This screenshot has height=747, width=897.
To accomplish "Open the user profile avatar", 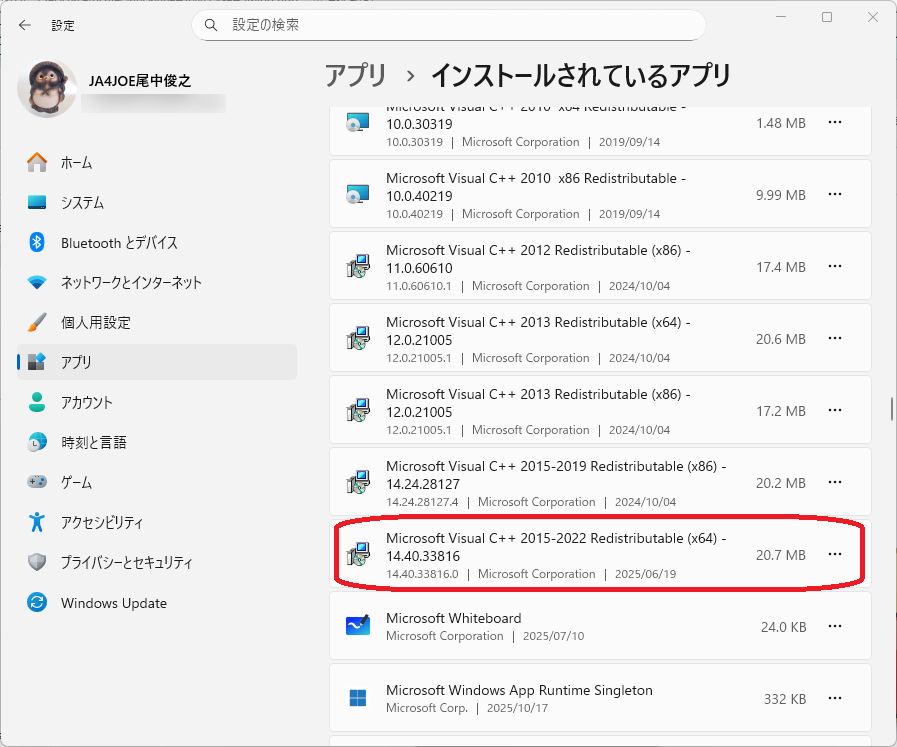I will [47, 89].
